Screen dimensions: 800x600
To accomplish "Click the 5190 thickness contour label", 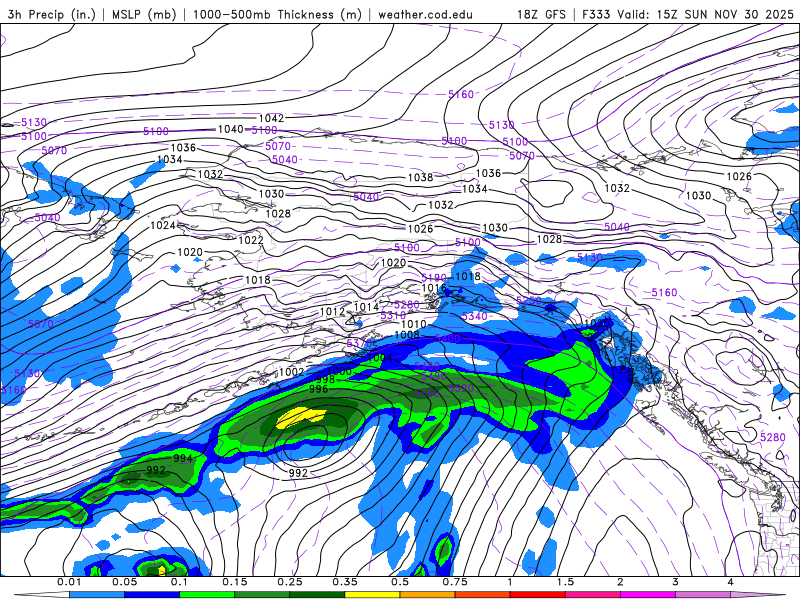I will tap(434, 278).
